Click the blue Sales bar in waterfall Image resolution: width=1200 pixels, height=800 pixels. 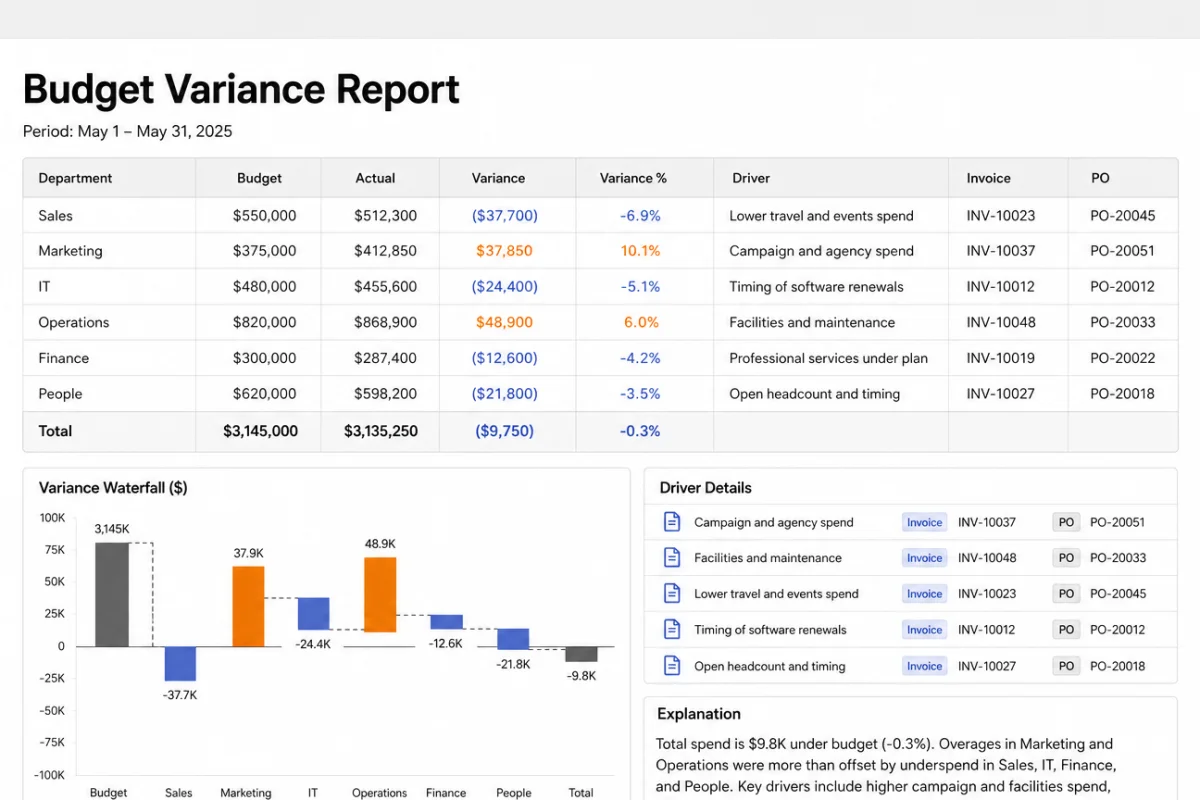(x=180, y=664)
